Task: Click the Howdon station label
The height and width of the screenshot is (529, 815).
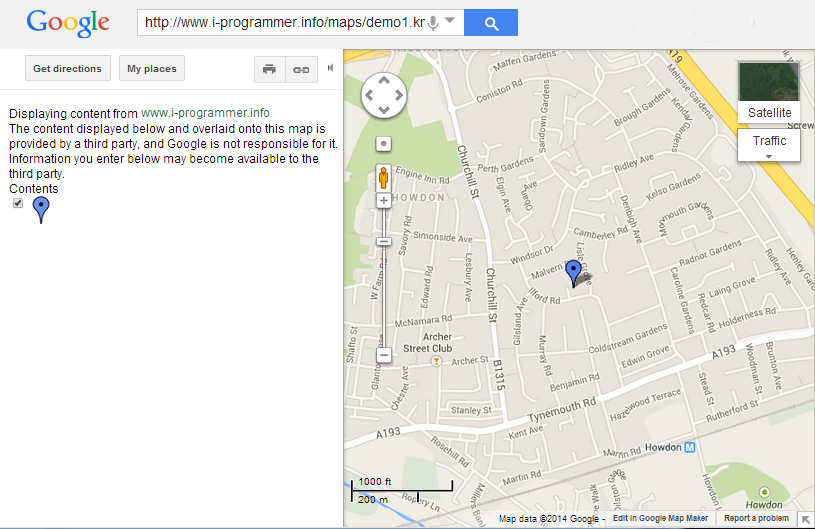Action: click(x=663, y=447)
